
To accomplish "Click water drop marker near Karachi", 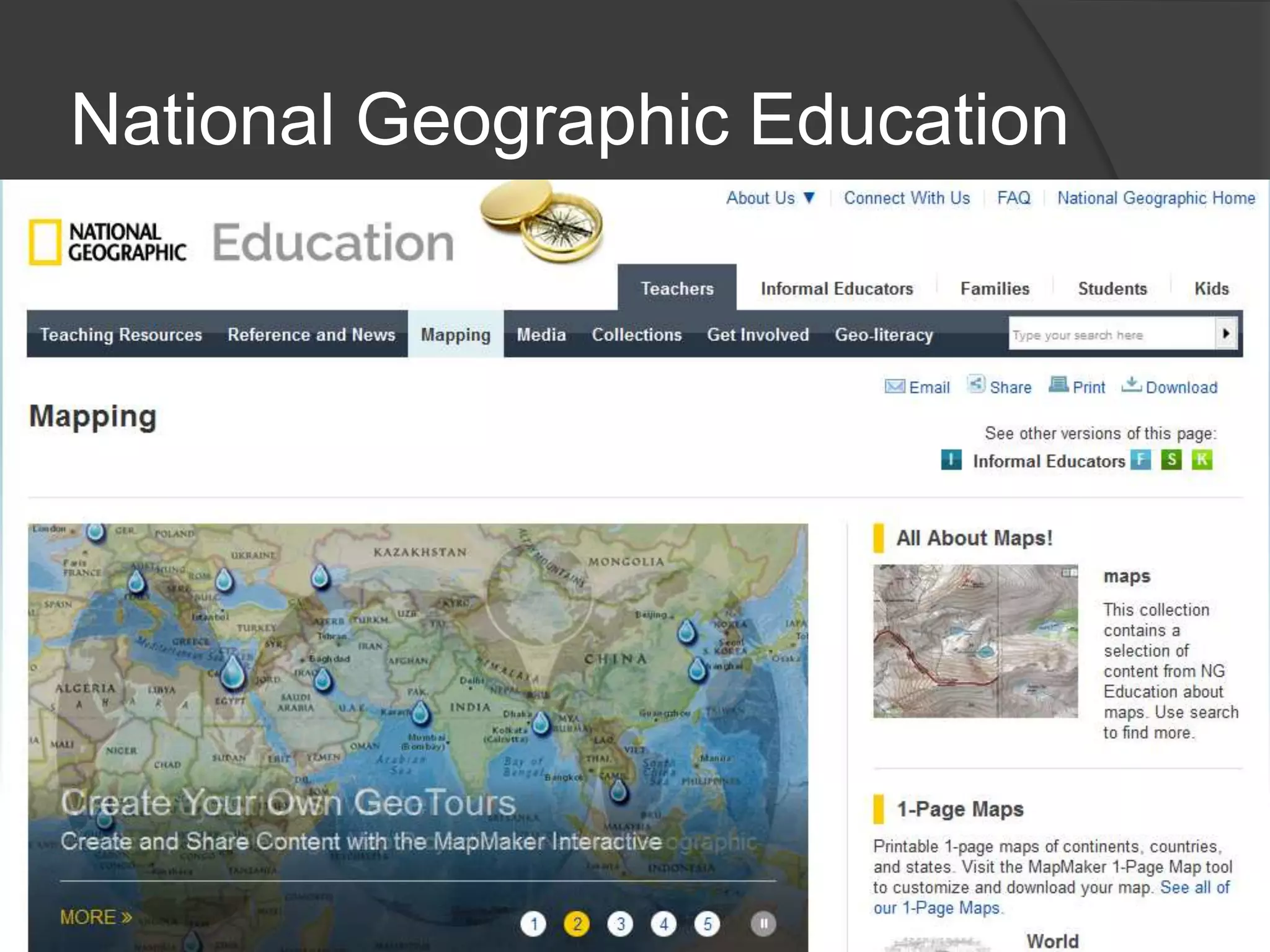I will point(420,713).
